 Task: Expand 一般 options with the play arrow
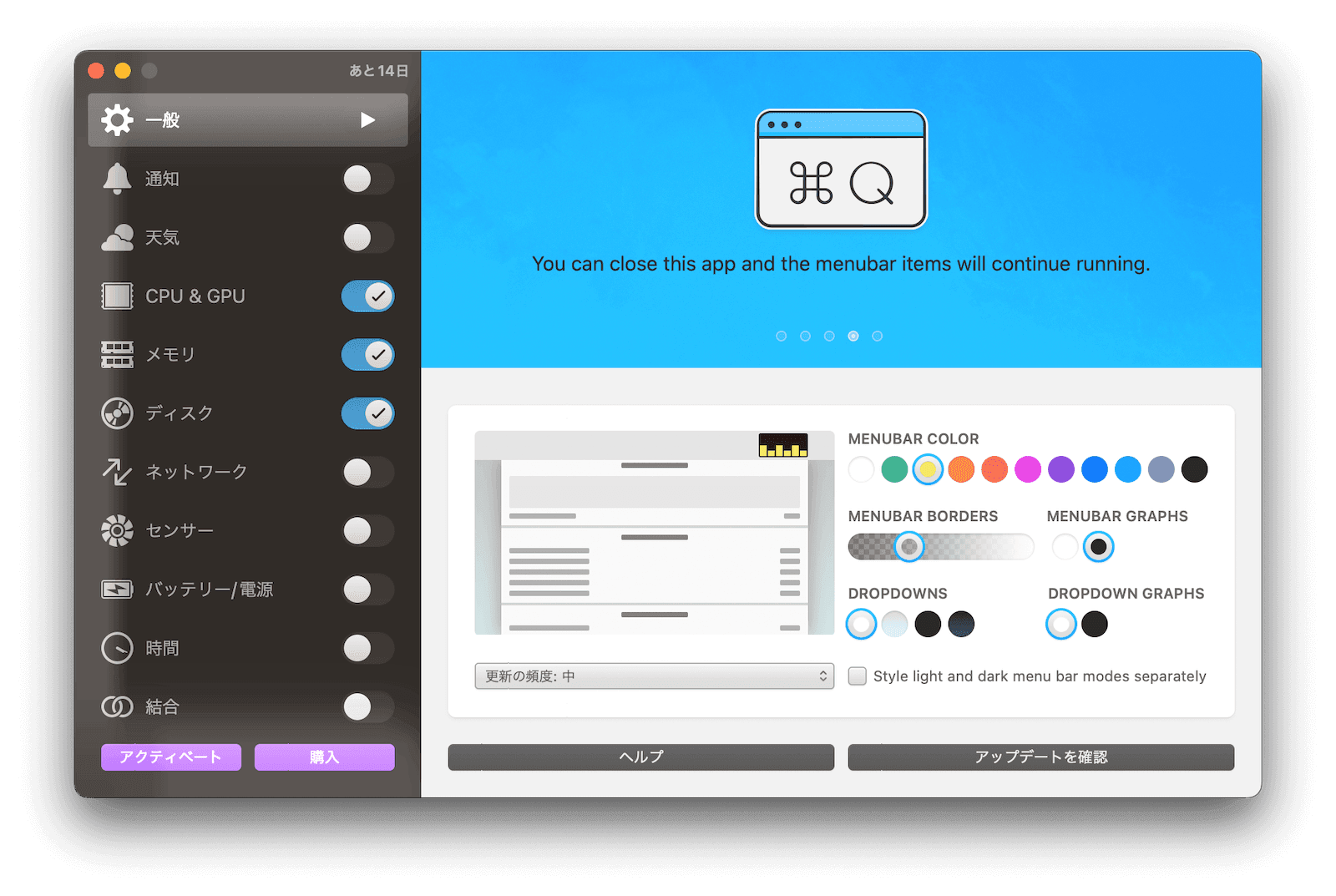367,119
